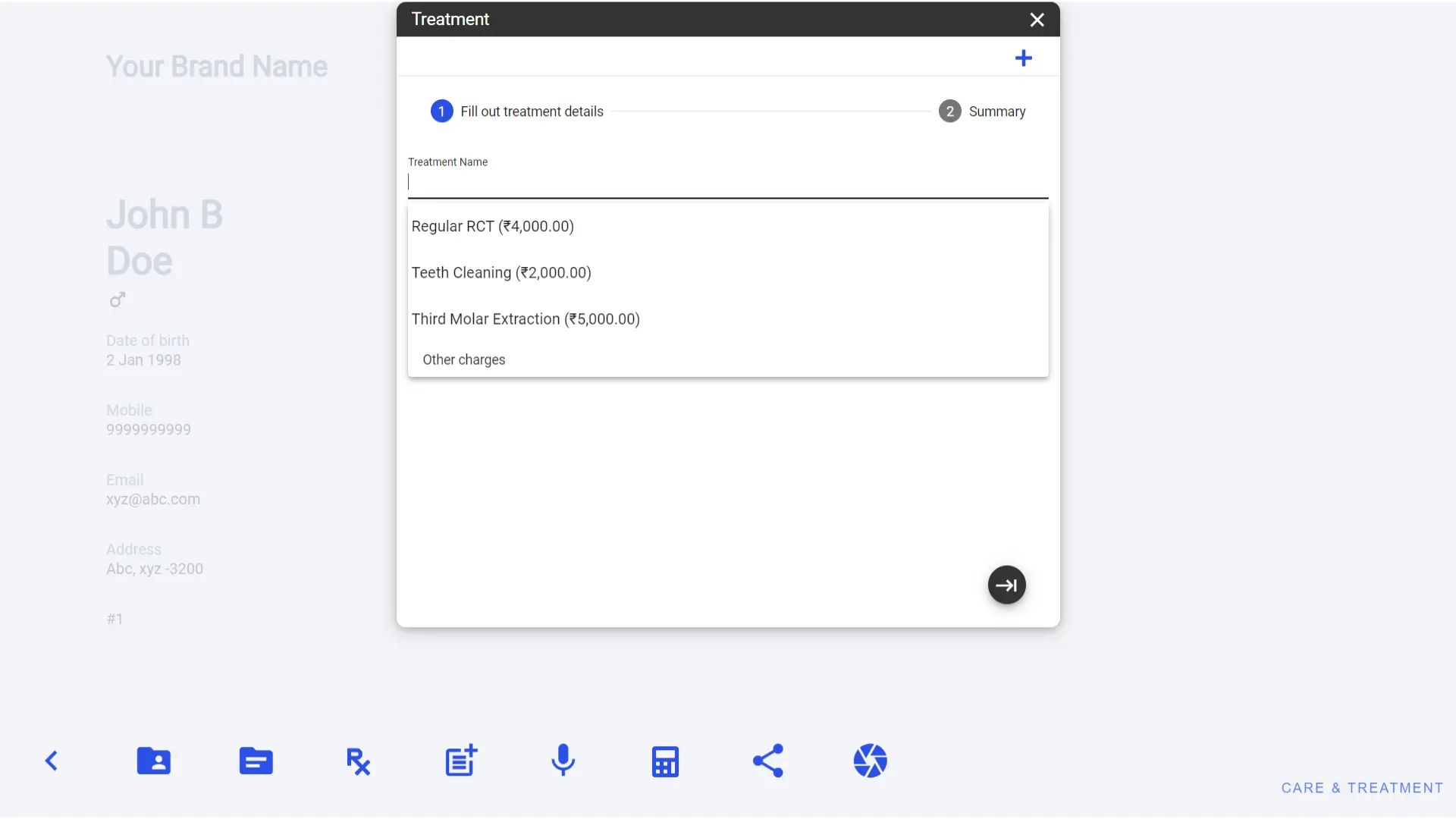
Task: Click the patient profile icon
Action: (153, 760)
